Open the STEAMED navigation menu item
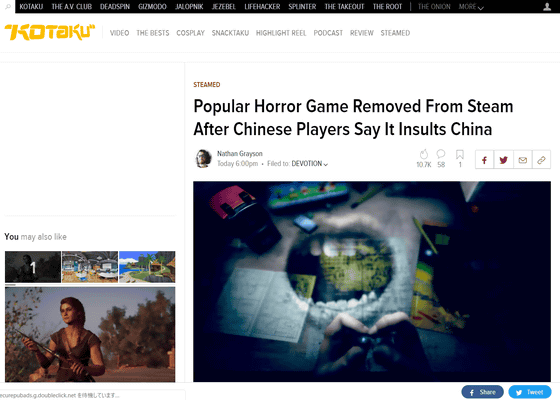Viewport: 560px width, 400px height. 395,33
